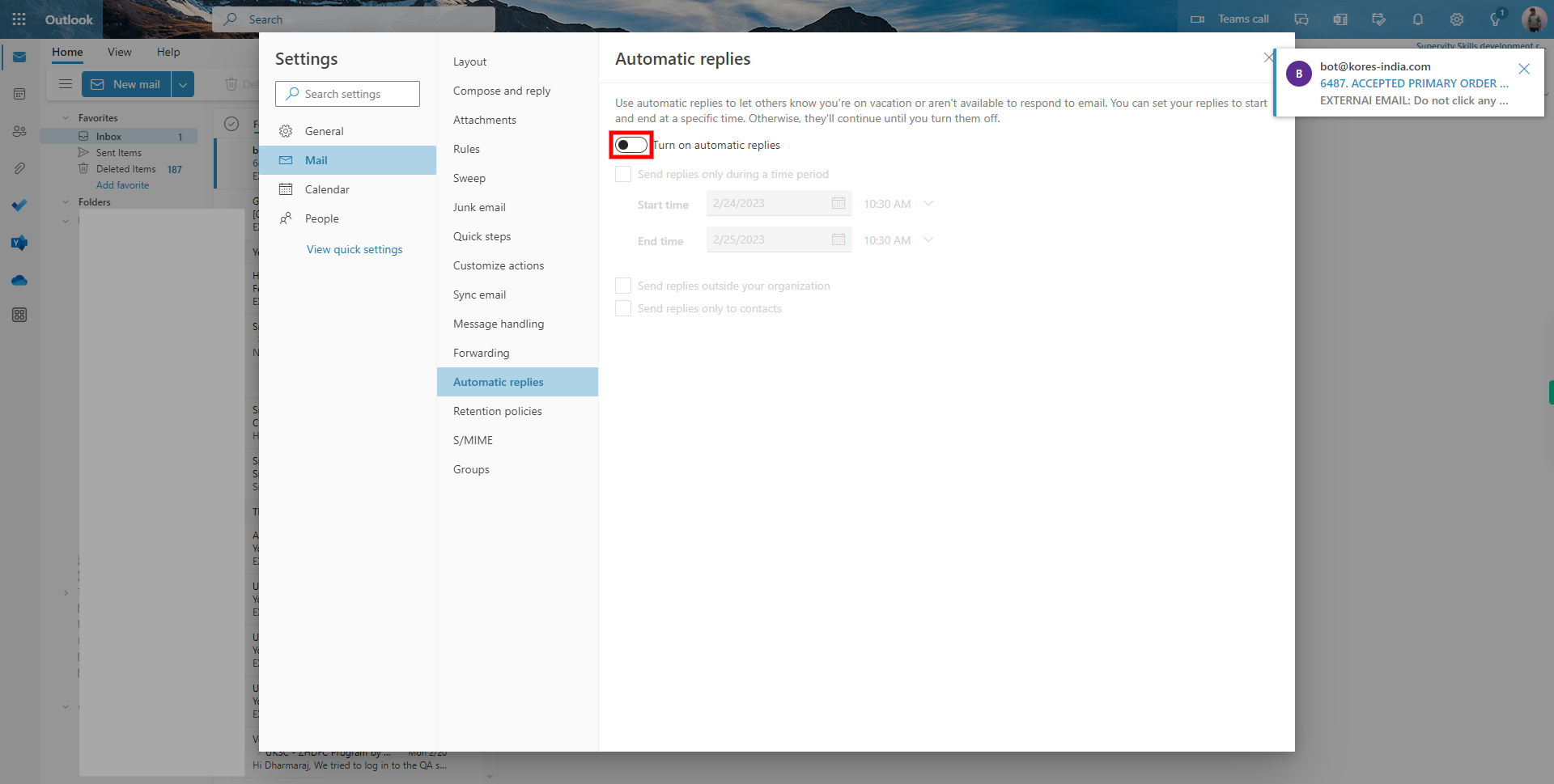Open Customize actions settings

(x=517, y=265)
